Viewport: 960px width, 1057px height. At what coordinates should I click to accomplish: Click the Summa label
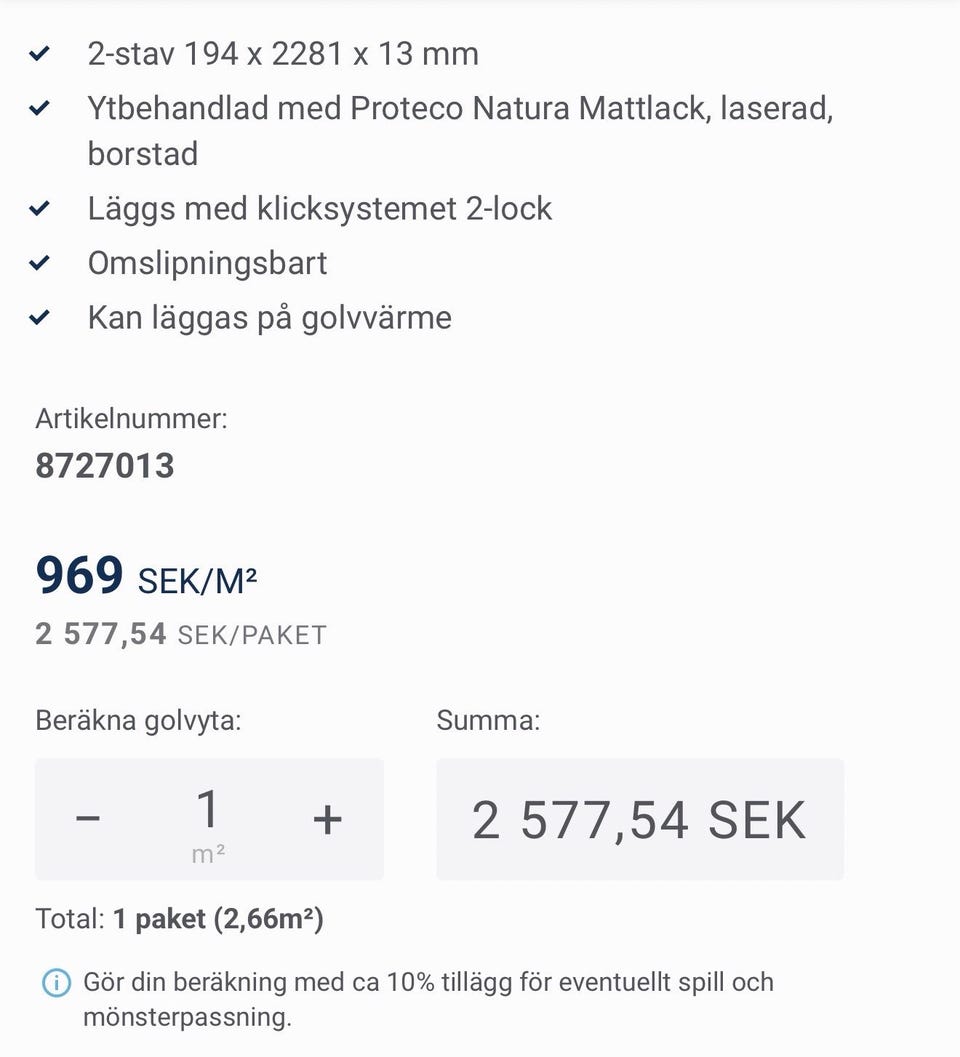[488, 720]
